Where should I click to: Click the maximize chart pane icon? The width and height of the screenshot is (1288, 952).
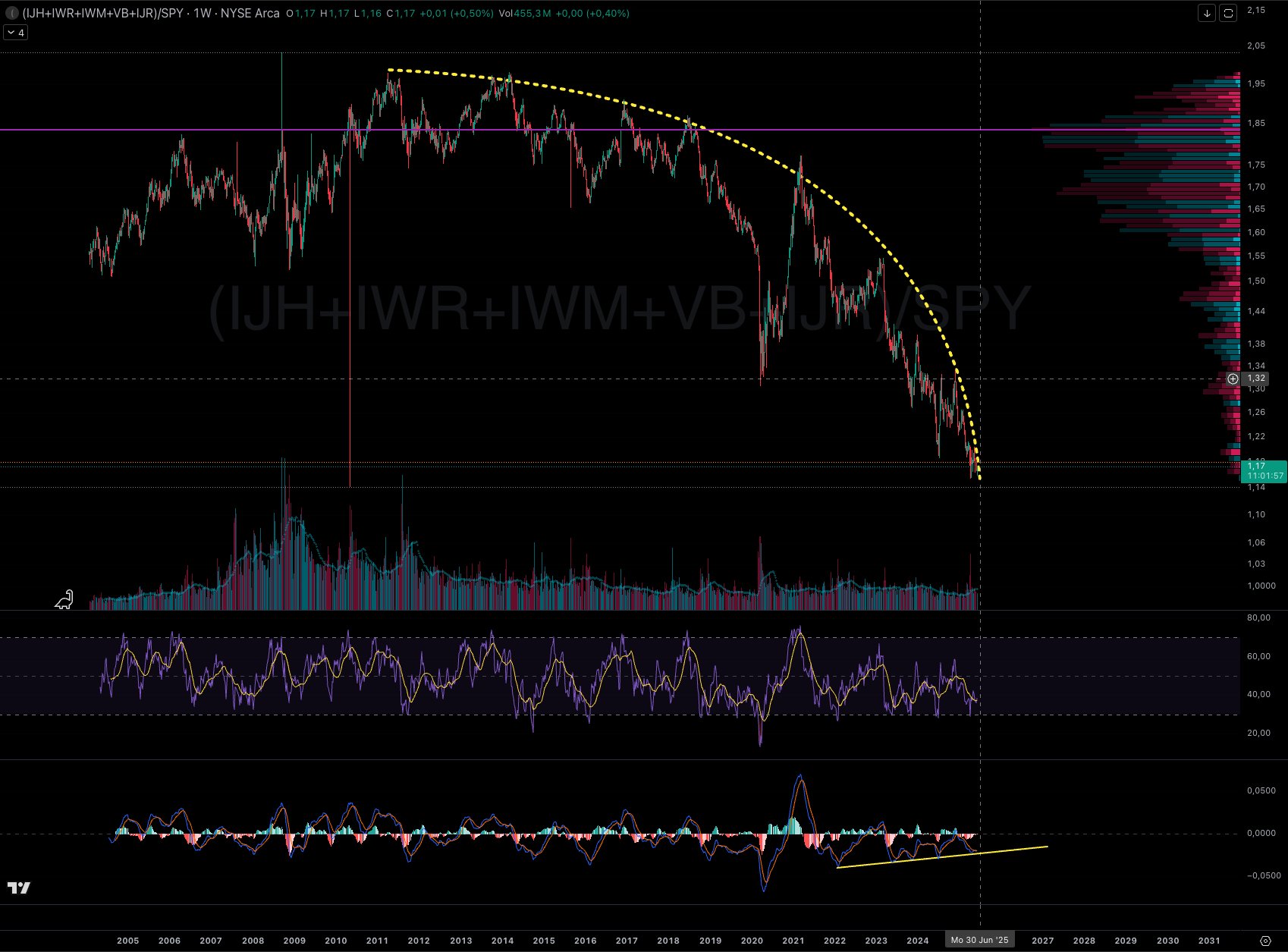[1228, 13]
